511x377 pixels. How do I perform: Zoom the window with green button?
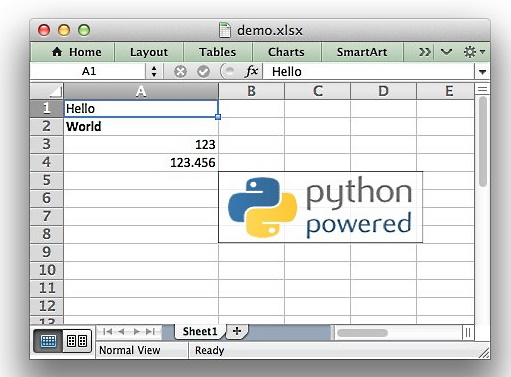[84, 30]
